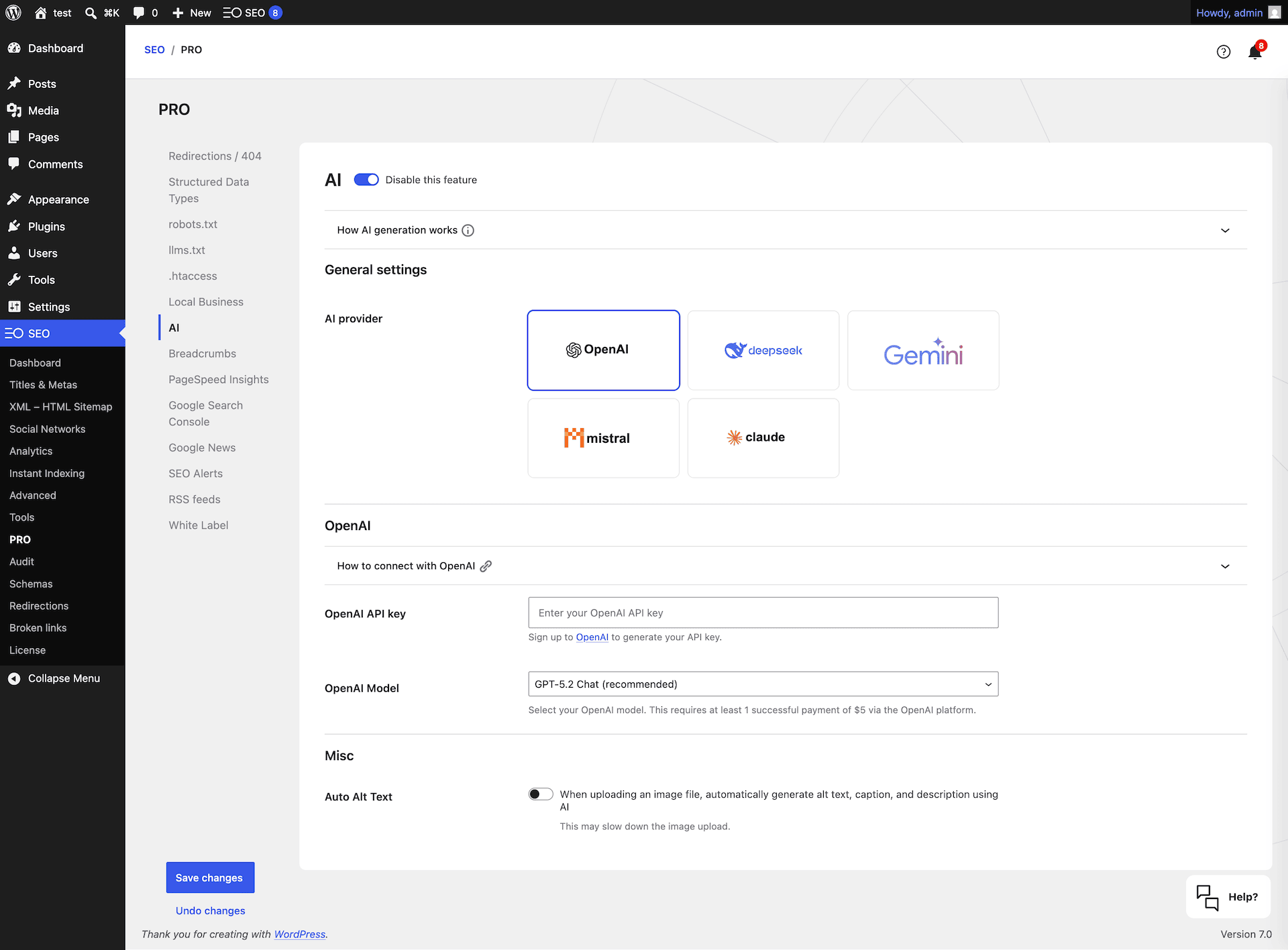Open Local Business tab
This screenshot has height=950, width=1288.
pos(205,302)
